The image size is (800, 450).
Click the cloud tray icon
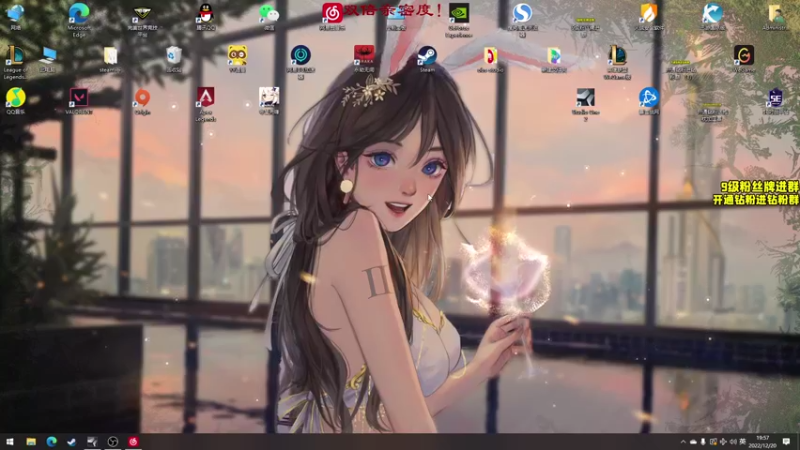click(x=693, y=442)
